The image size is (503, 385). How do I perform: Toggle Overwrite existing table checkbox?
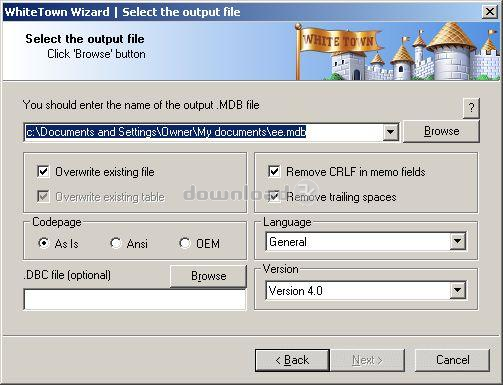click(x=43, y=197)
